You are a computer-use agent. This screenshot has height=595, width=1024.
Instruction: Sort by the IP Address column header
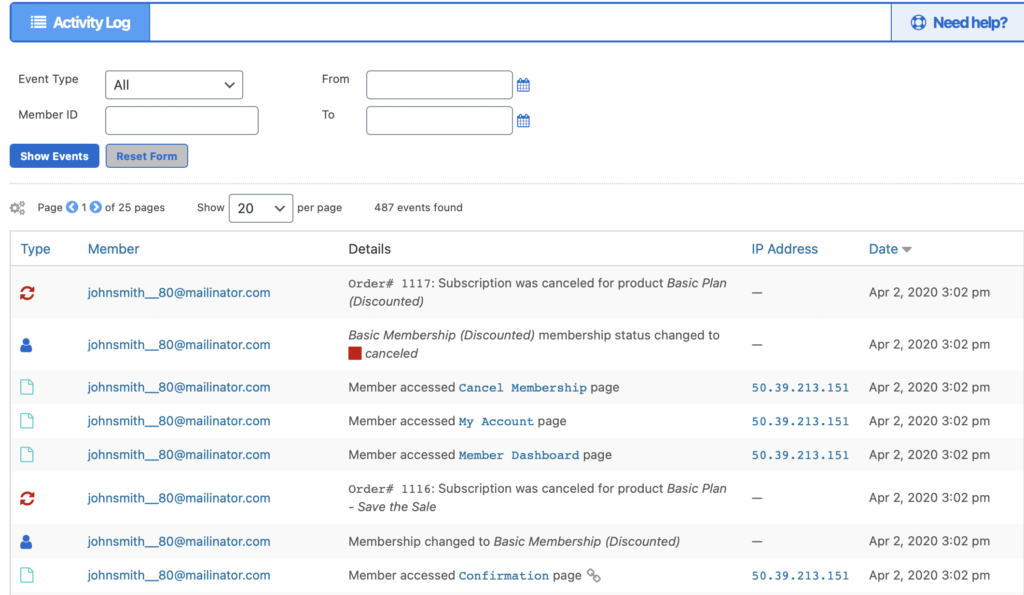coord(784,249)
